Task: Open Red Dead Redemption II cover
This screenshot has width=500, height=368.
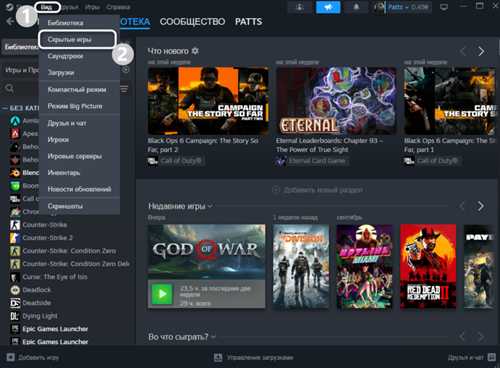Action: (428, 267)
